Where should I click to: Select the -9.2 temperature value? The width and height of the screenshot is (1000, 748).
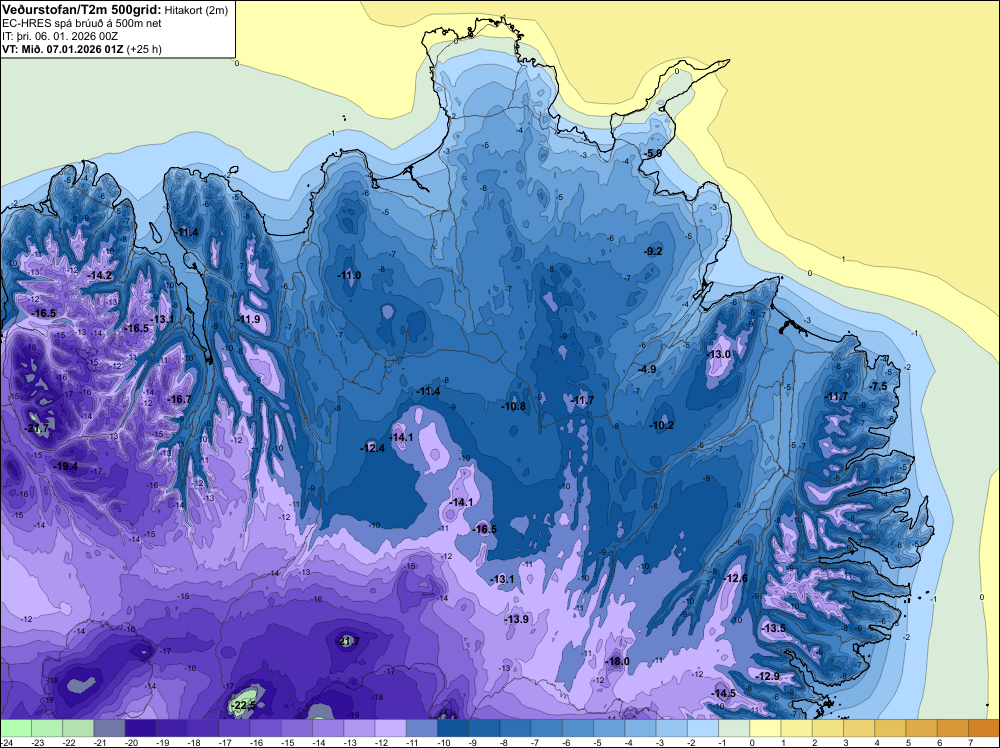[654, 251]
